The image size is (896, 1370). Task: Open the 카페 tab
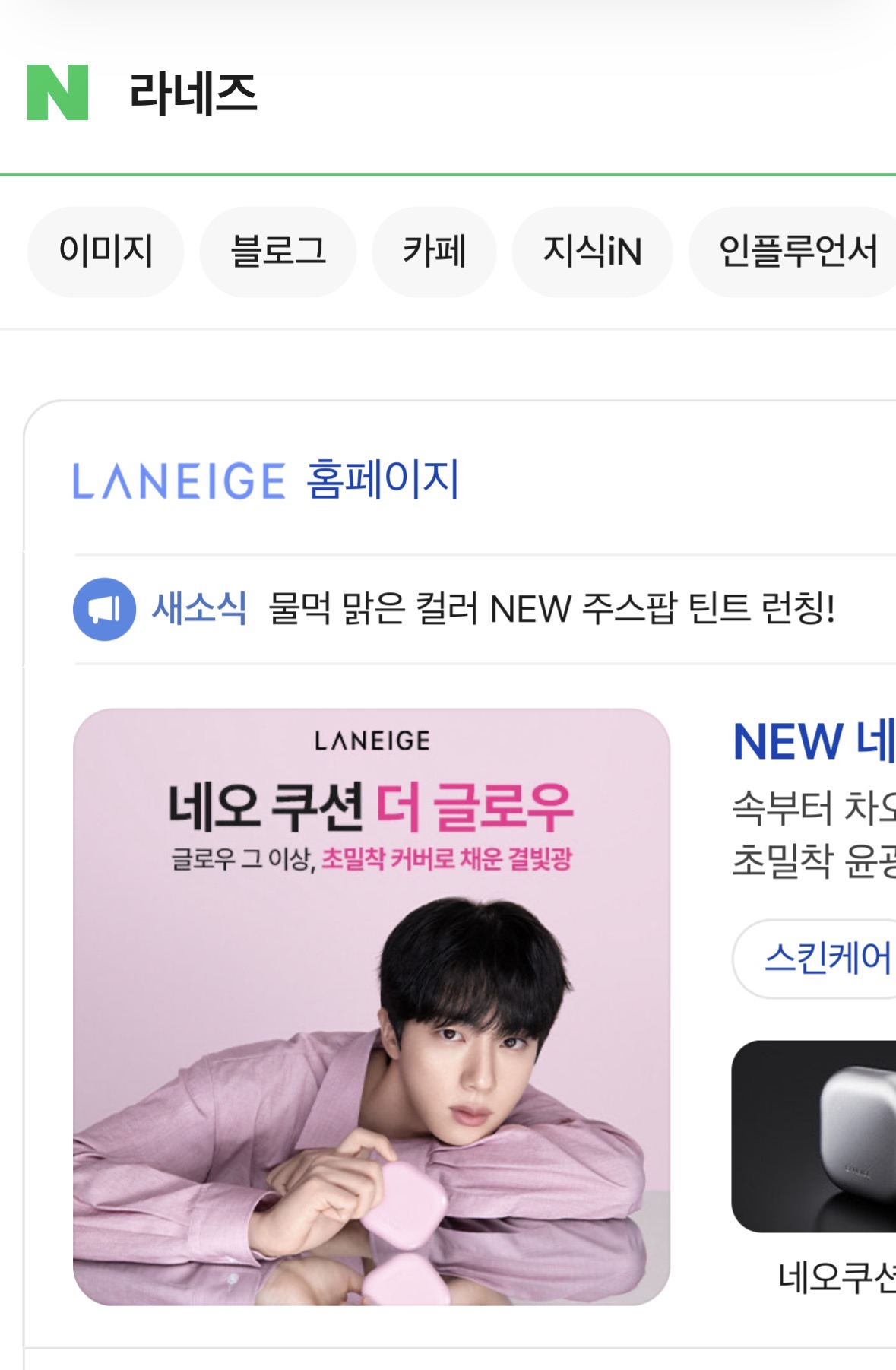tap(434, 252)
